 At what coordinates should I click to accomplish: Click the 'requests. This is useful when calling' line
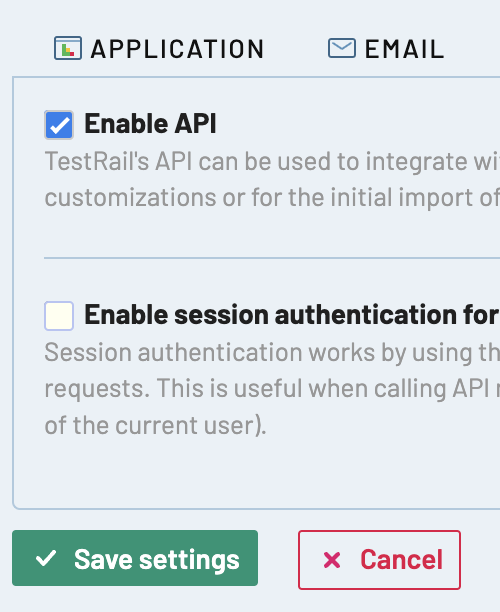[x=272, y=389]
